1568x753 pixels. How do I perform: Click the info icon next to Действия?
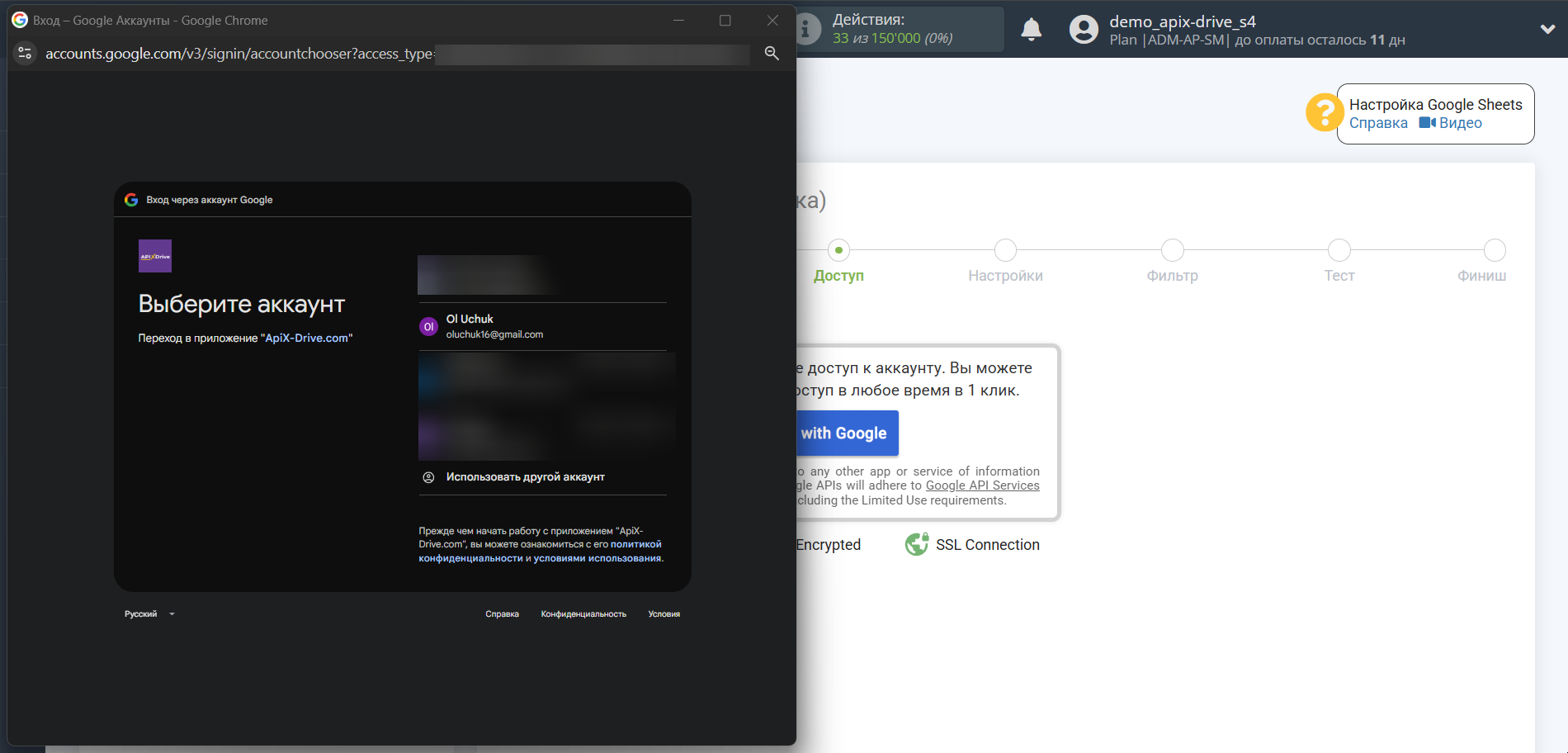808,30
